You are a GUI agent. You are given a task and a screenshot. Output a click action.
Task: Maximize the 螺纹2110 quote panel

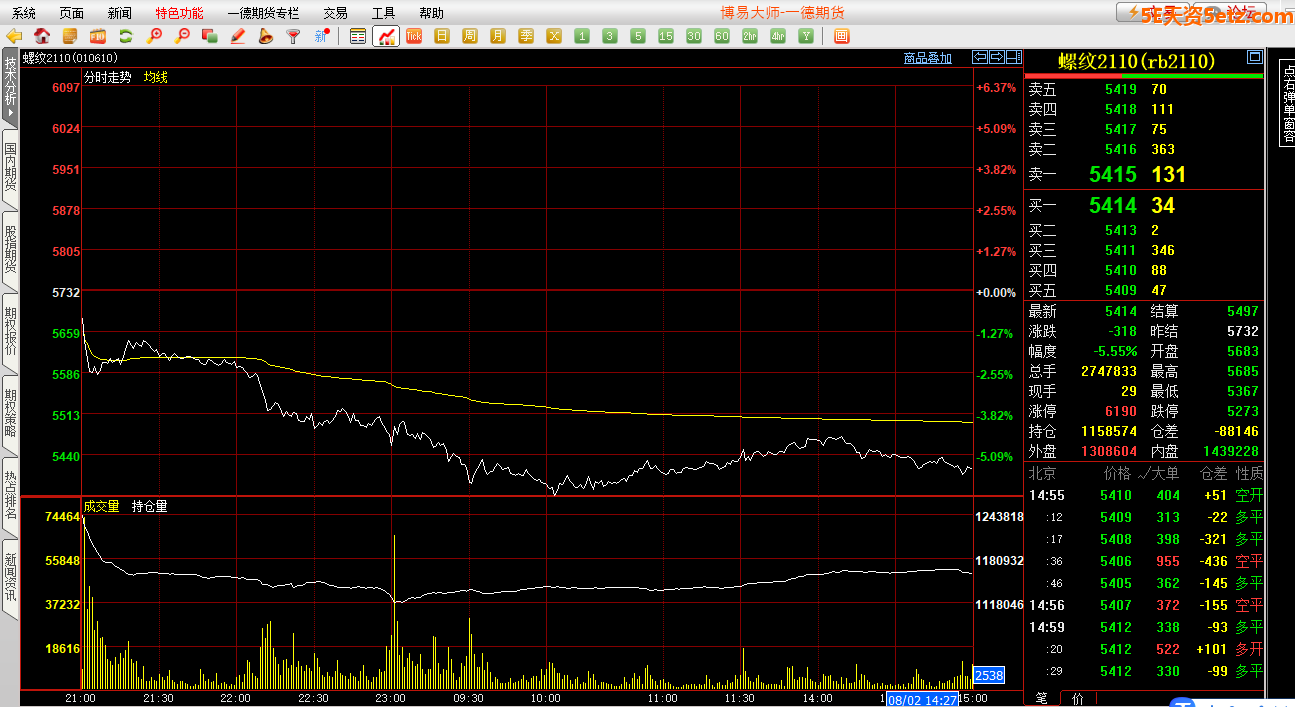[x=1254, y=58]
